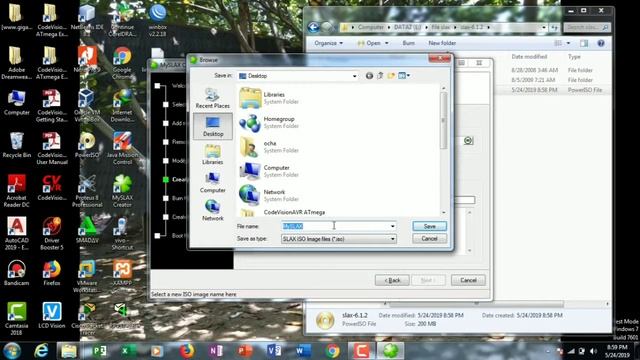Expand the arrow next to Open in Explorer
The width and height of the screenshot is (640, 360).
[x=387, y=43]
